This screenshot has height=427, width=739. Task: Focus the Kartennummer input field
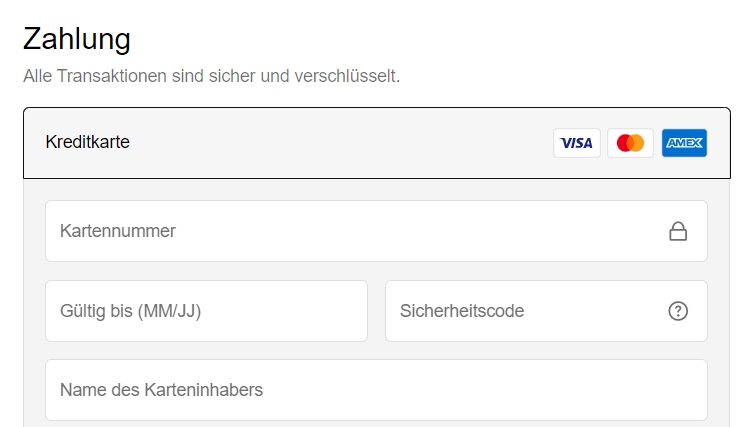[x=376, y=231]
